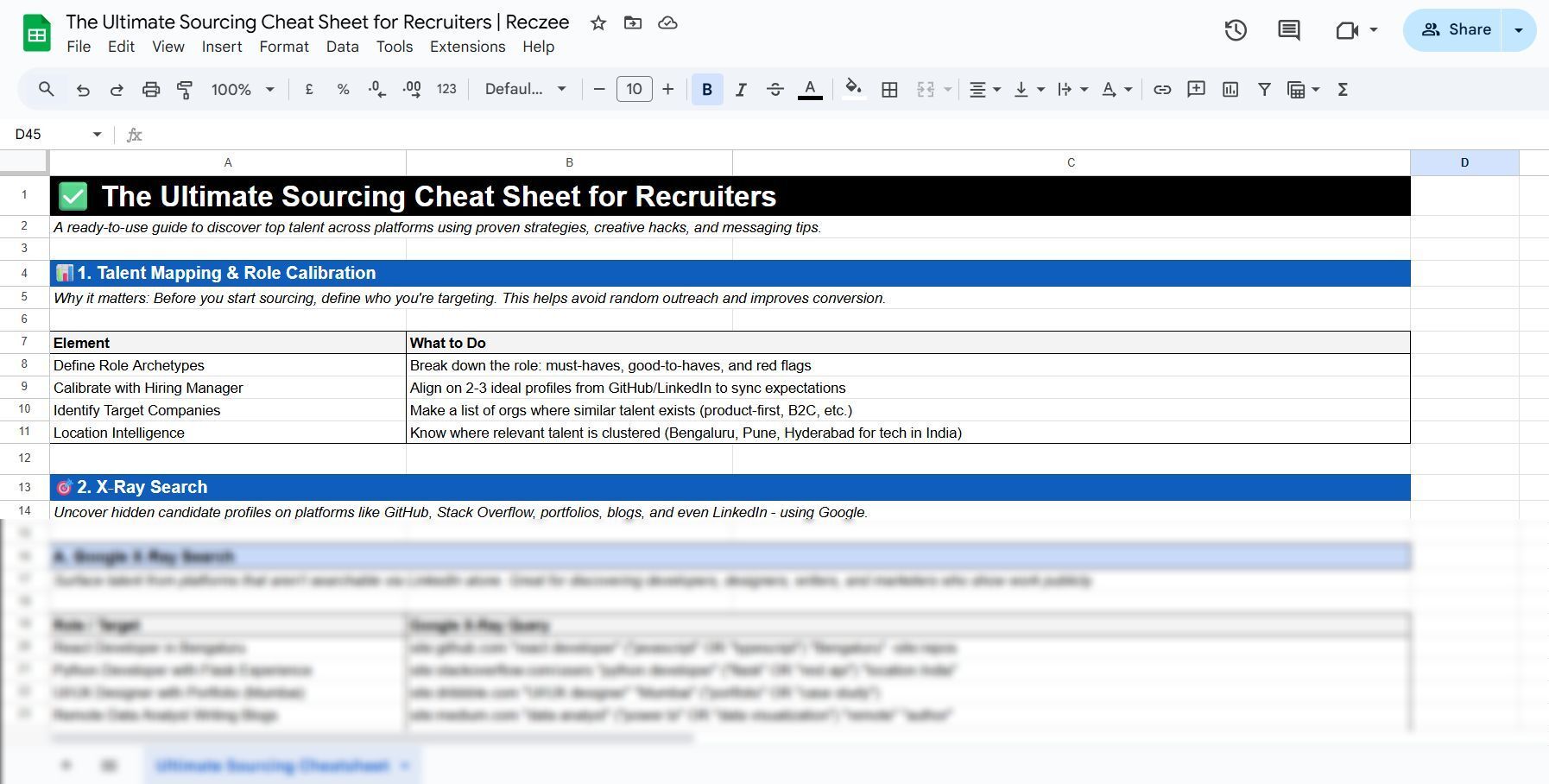Screen dimensions: 1549x784
Task: Open the Data menu
Action: tap(342, 47)
